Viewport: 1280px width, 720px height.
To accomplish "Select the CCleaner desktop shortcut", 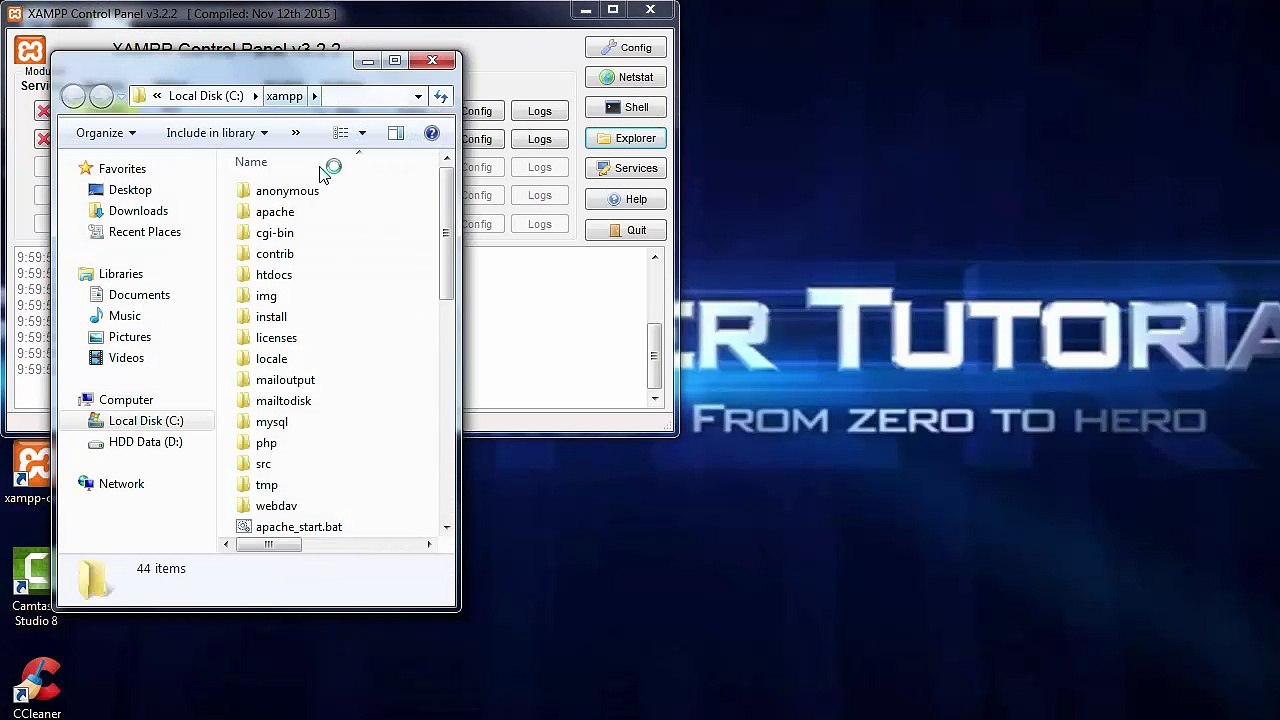I will click(x=37, y=688).
